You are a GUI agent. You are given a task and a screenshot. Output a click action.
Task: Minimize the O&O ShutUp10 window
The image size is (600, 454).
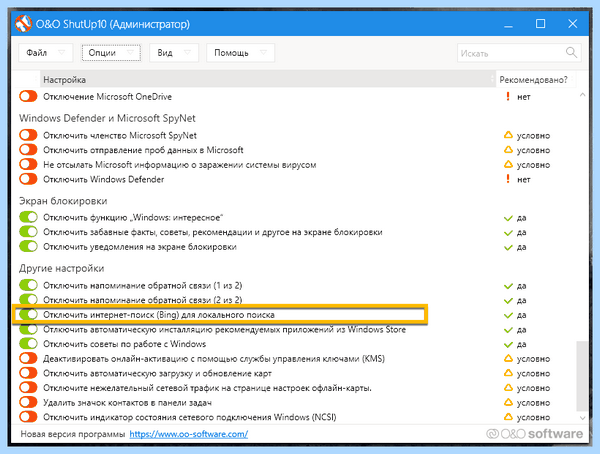pyautogui.click(x=508, y=24)
